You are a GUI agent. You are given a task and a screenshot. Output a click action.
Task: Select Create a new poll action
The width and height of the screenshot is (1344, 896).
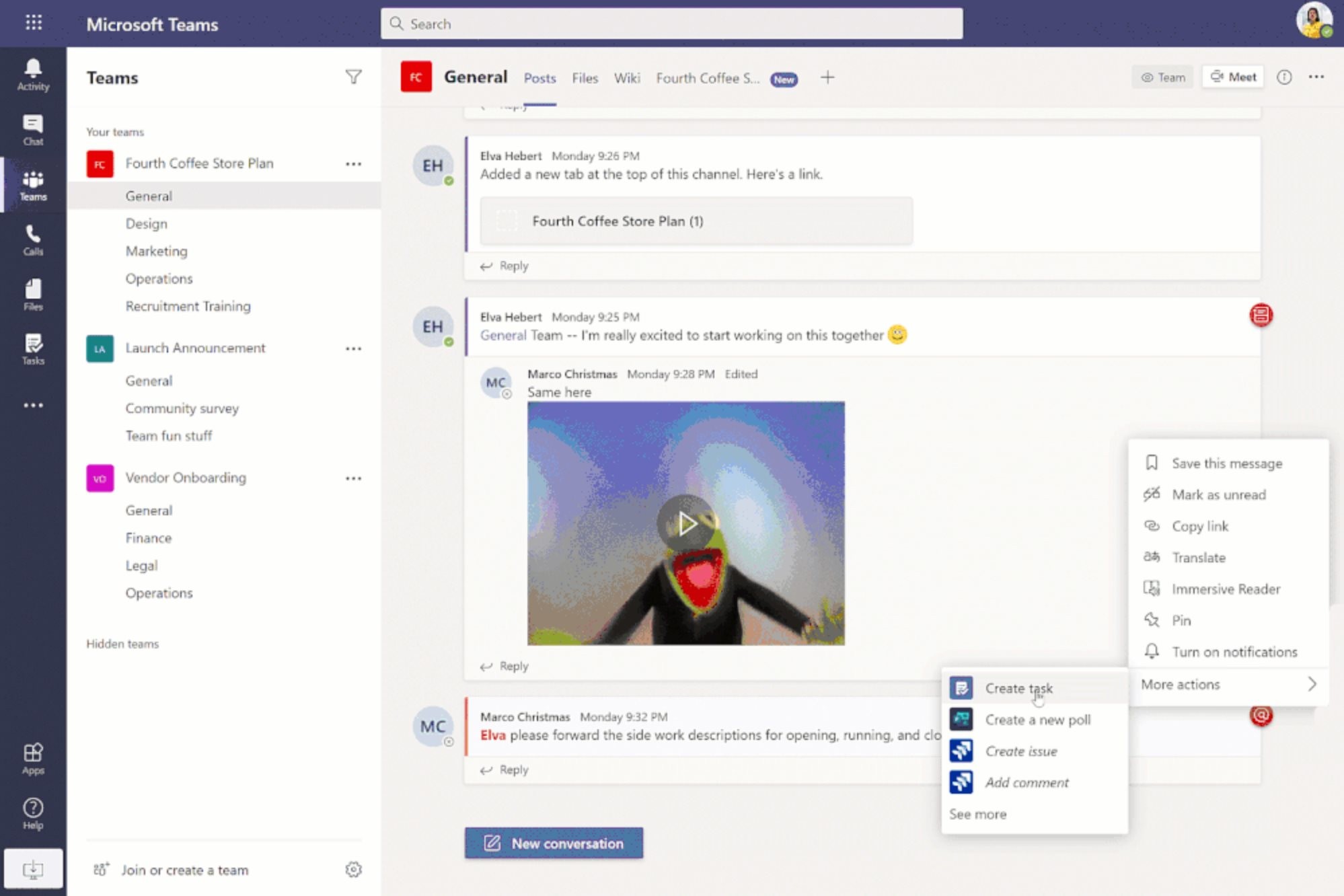click(1035, 720)
